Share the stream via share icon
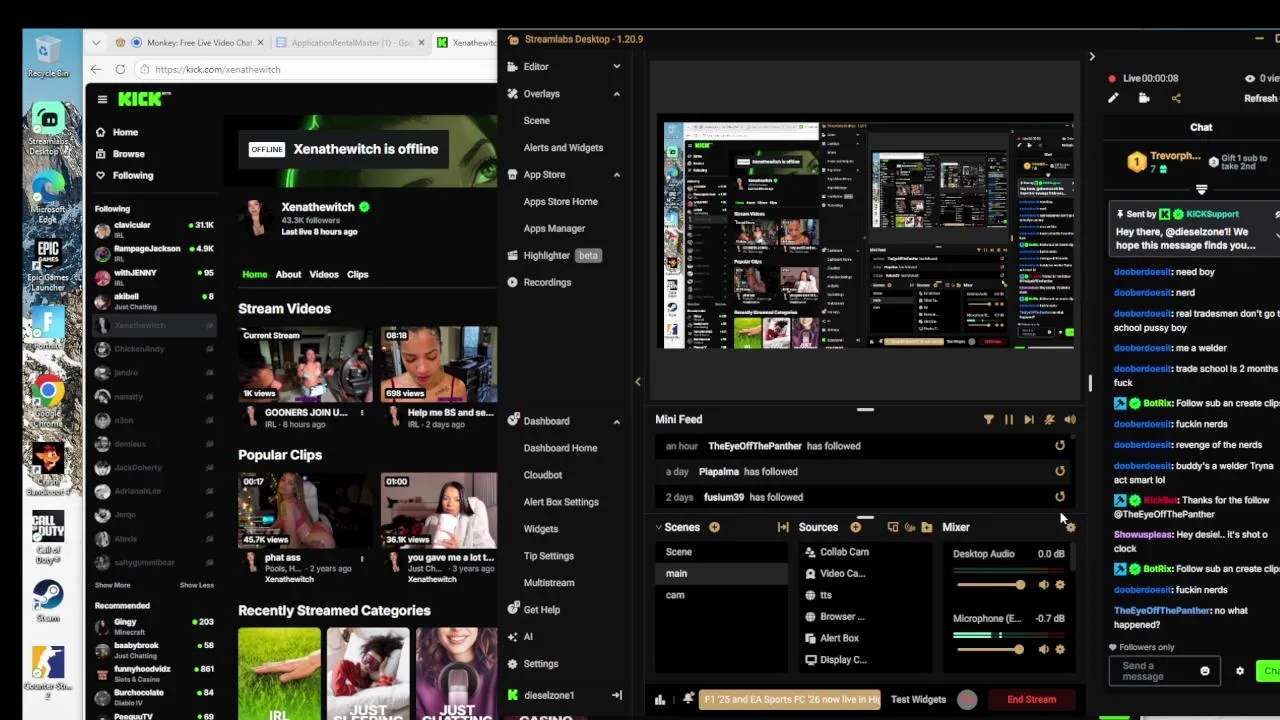 coord(1176,98)
